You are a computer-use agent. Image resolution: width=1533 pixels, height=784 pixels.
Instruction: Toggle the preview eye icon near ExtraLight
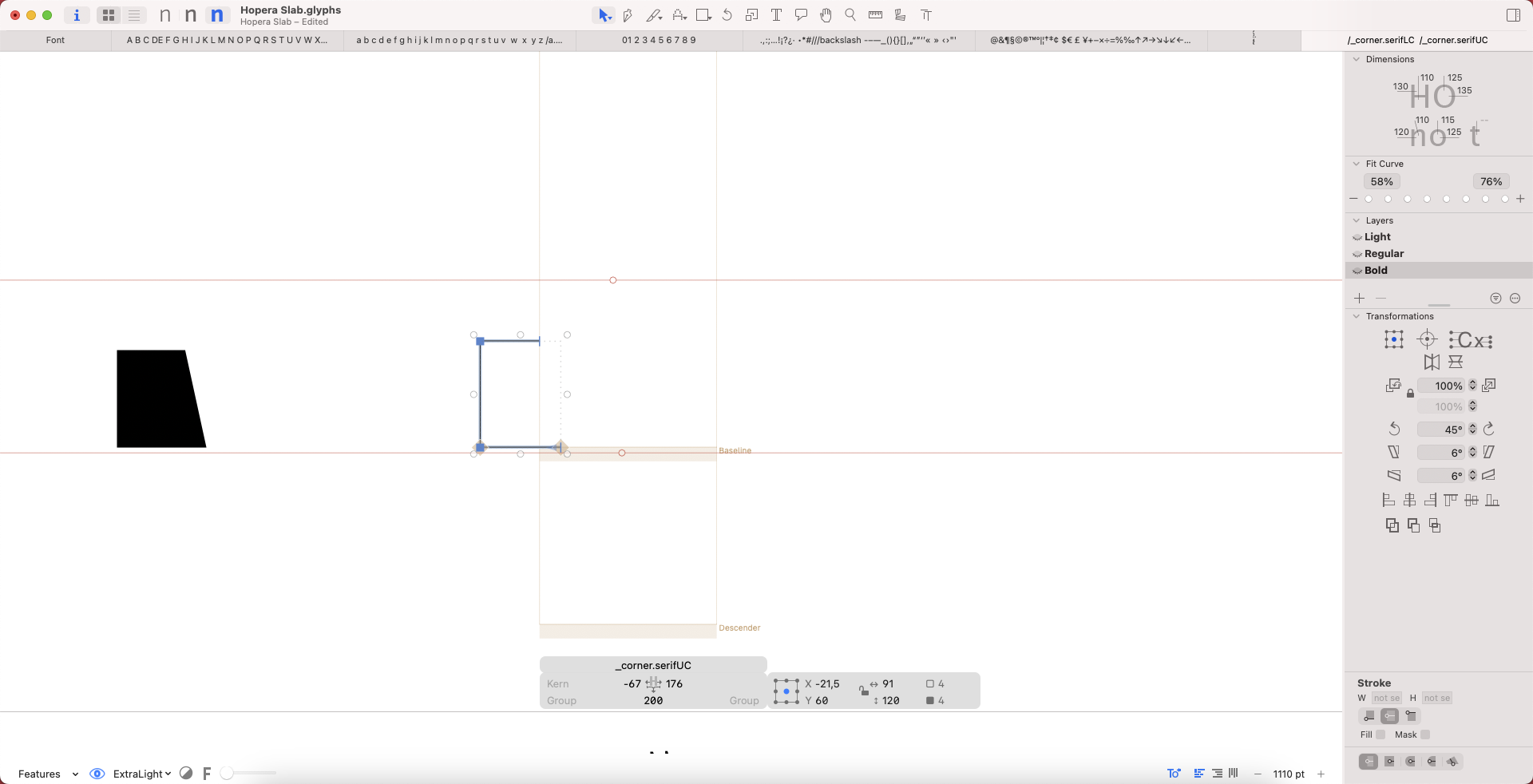(x=97, y=774)
